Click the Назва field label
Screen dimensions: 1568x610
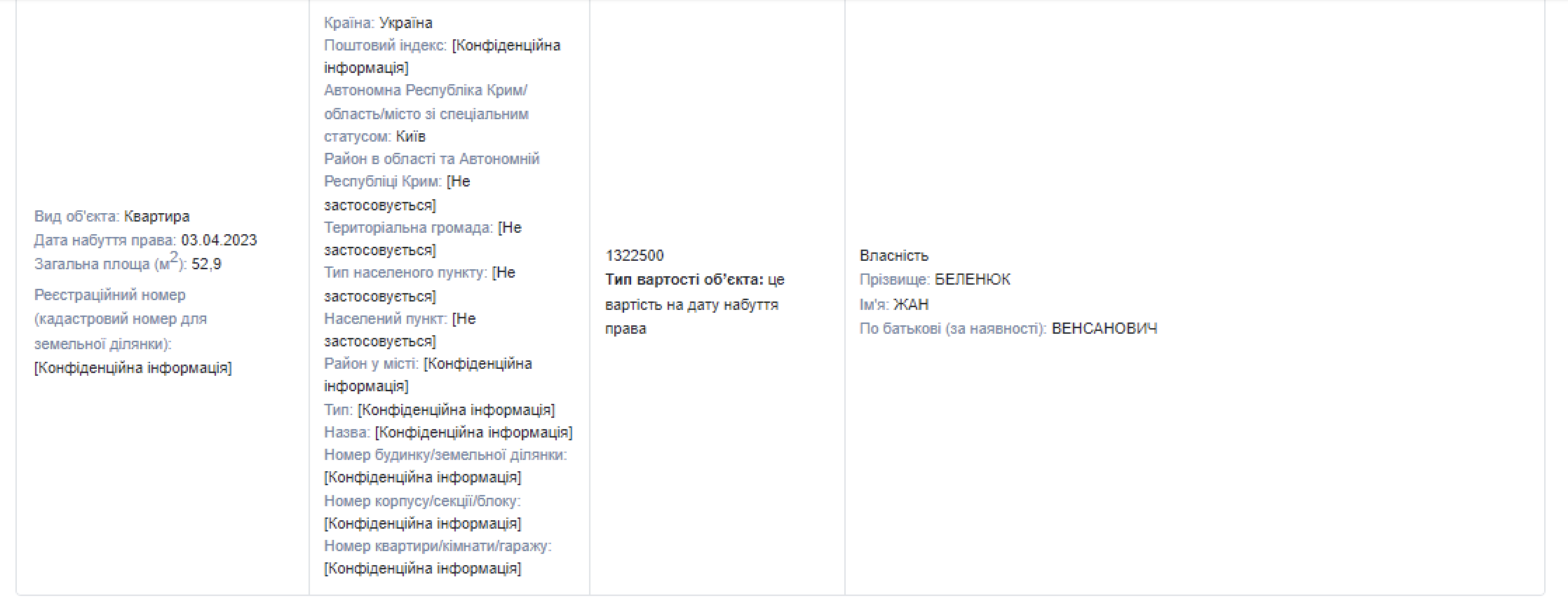click(346, 433)
